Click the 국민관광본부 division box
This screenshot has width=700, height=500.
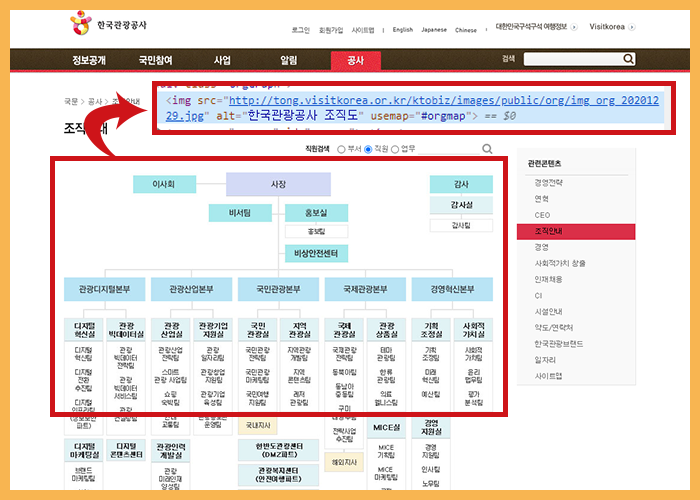pyautogui.click(x=278, y=289)
